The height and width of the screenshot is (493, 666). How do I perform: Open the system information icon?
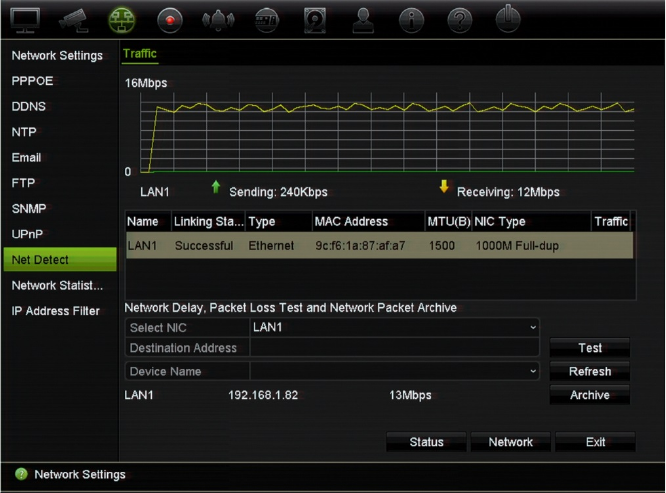coord(411,20)
